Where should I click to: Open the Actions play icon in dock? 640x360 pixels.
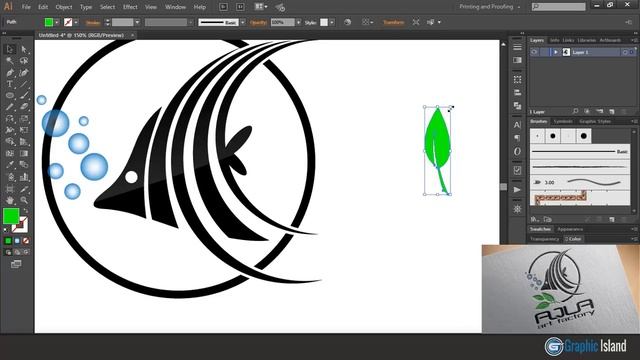pos(517,190)
